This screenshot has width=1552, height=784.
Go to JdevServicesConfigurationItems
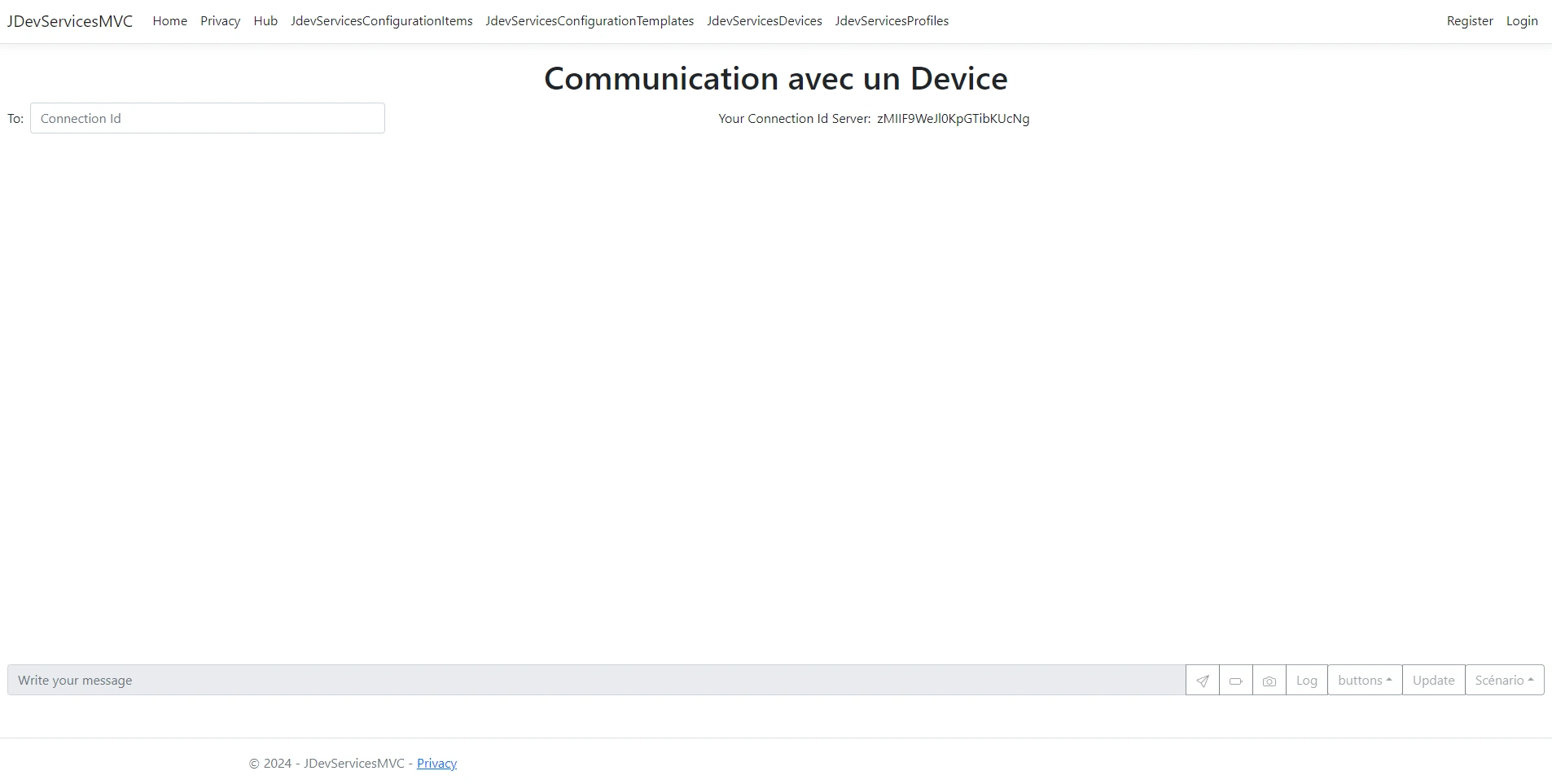tap(381, 20)
